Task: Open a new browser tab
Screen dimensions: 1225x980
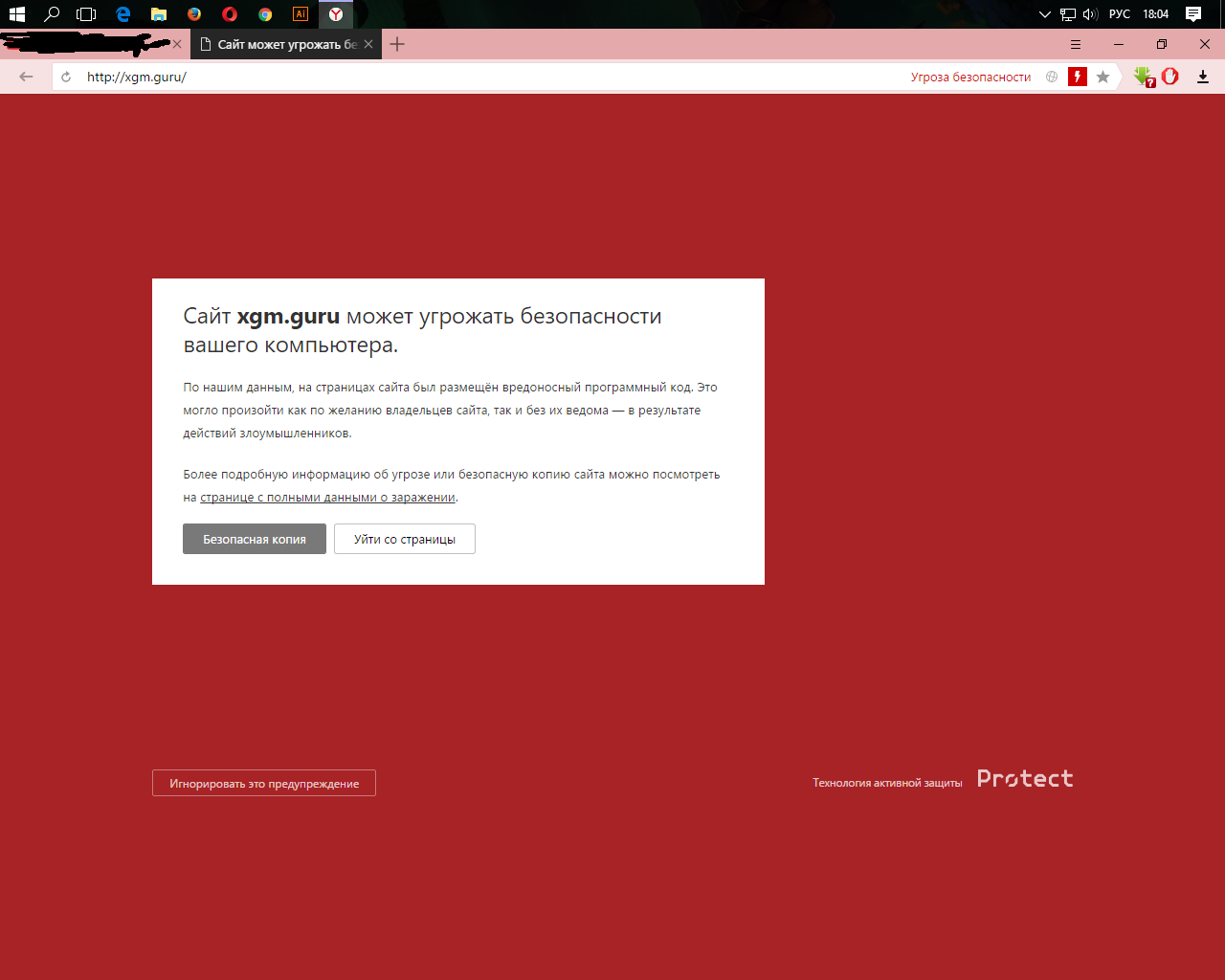Action: [x=397, y=44]
